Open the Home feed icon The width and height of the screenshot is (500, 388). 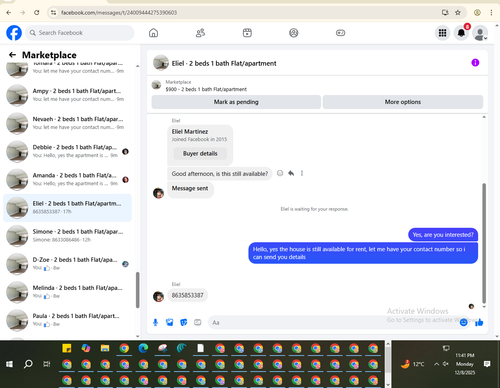tap(153, 33)
